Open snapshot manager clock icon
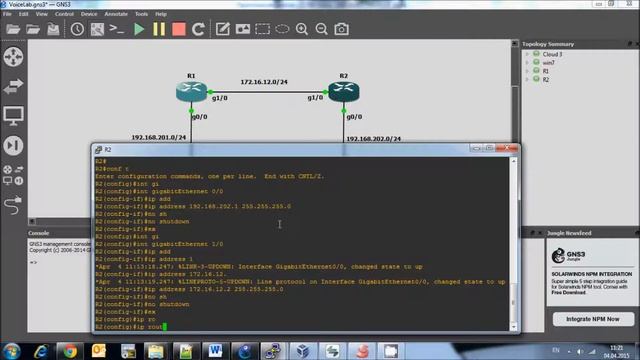The width and height of the screenshot is (640, 360). 77,29
